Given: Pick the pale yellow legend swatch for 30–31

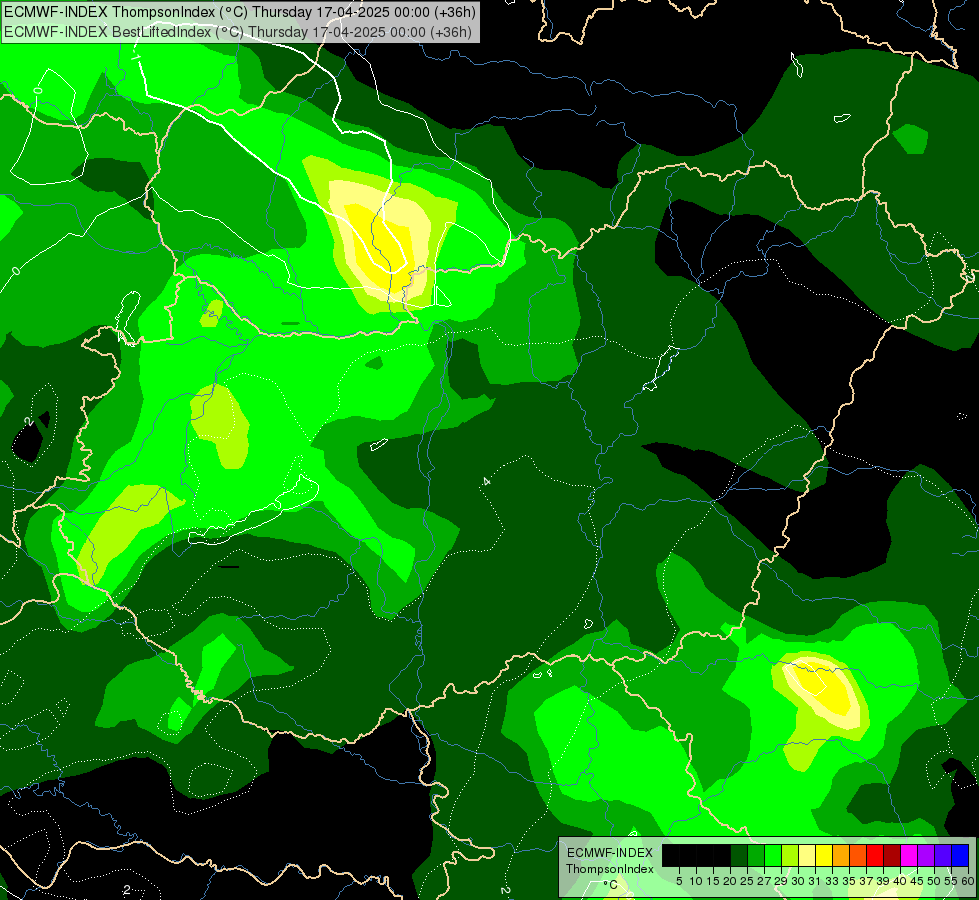Looking at the screenshot, I should click(x=807, y=855).
